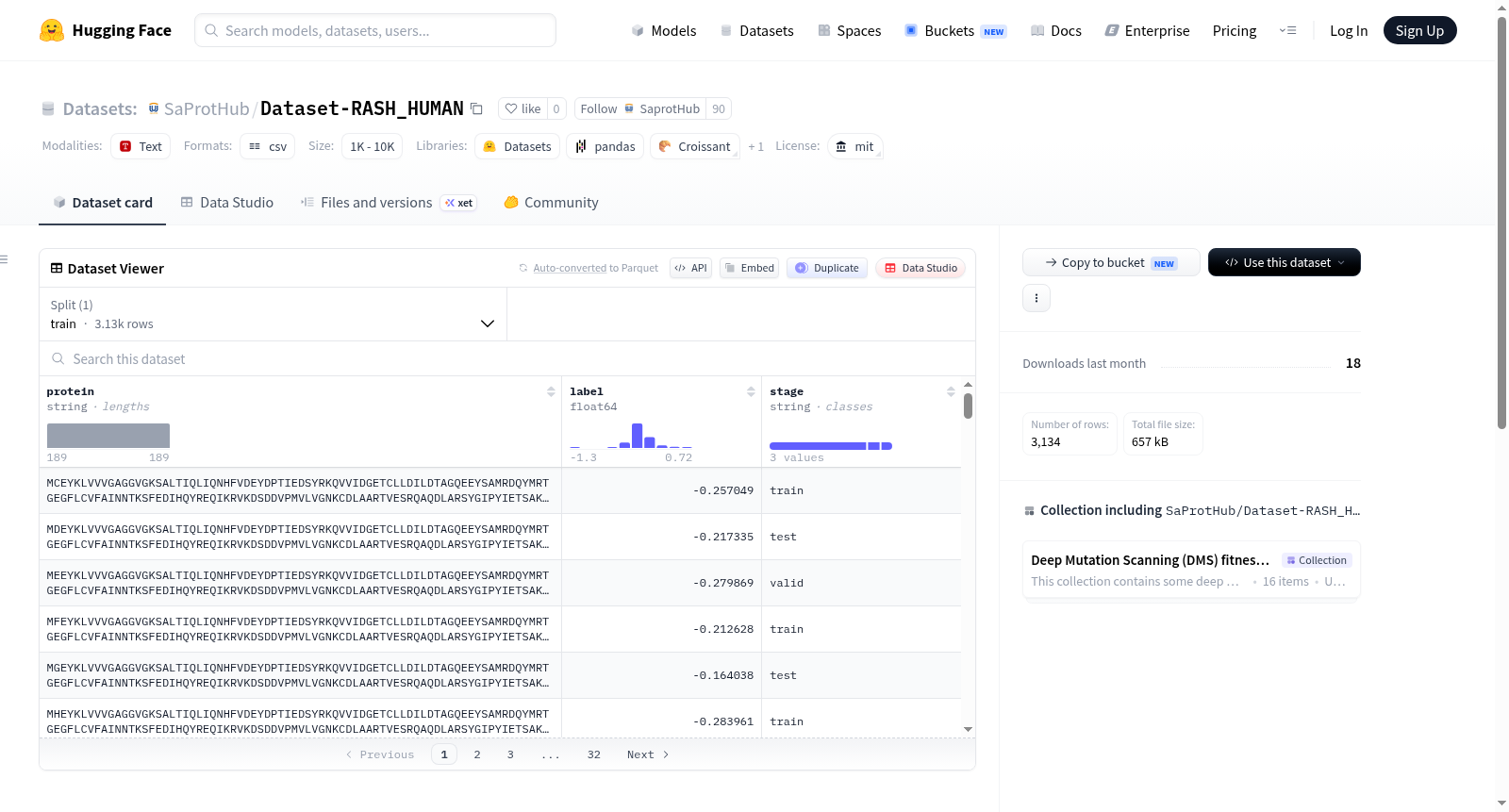Open the Embed option
1509x812 pixels.
tap(750, 268)
